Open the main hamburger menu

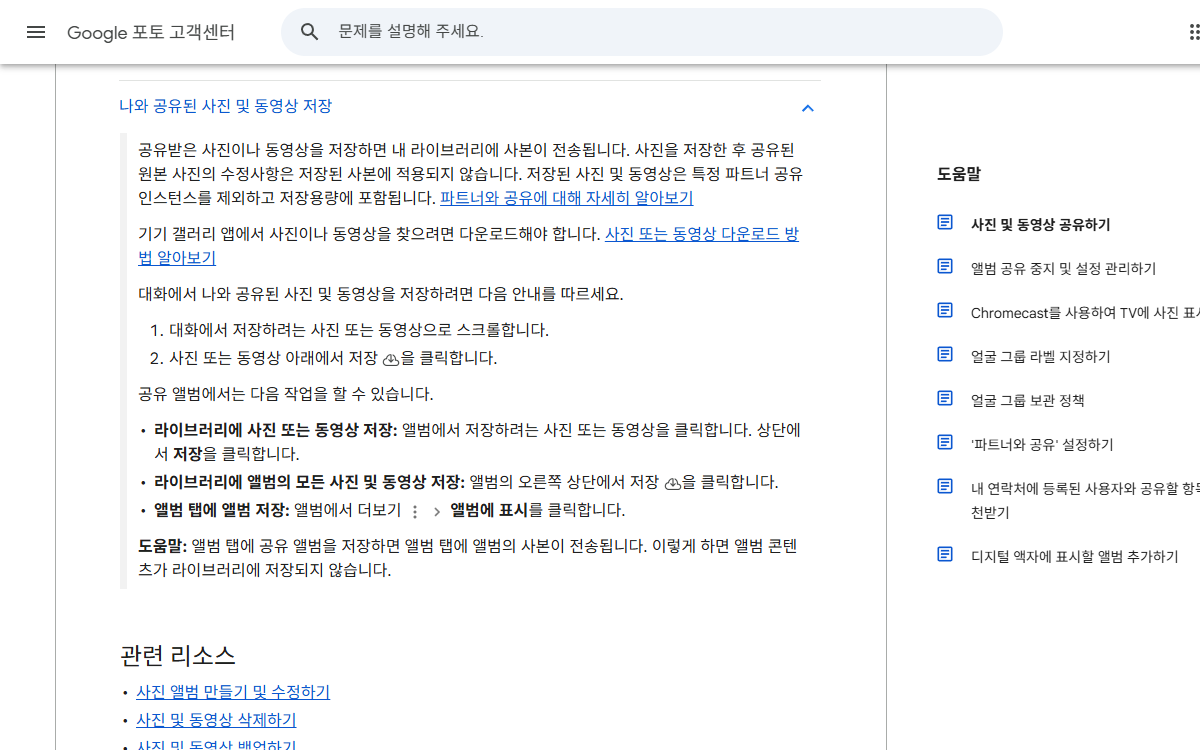(36, 32)
